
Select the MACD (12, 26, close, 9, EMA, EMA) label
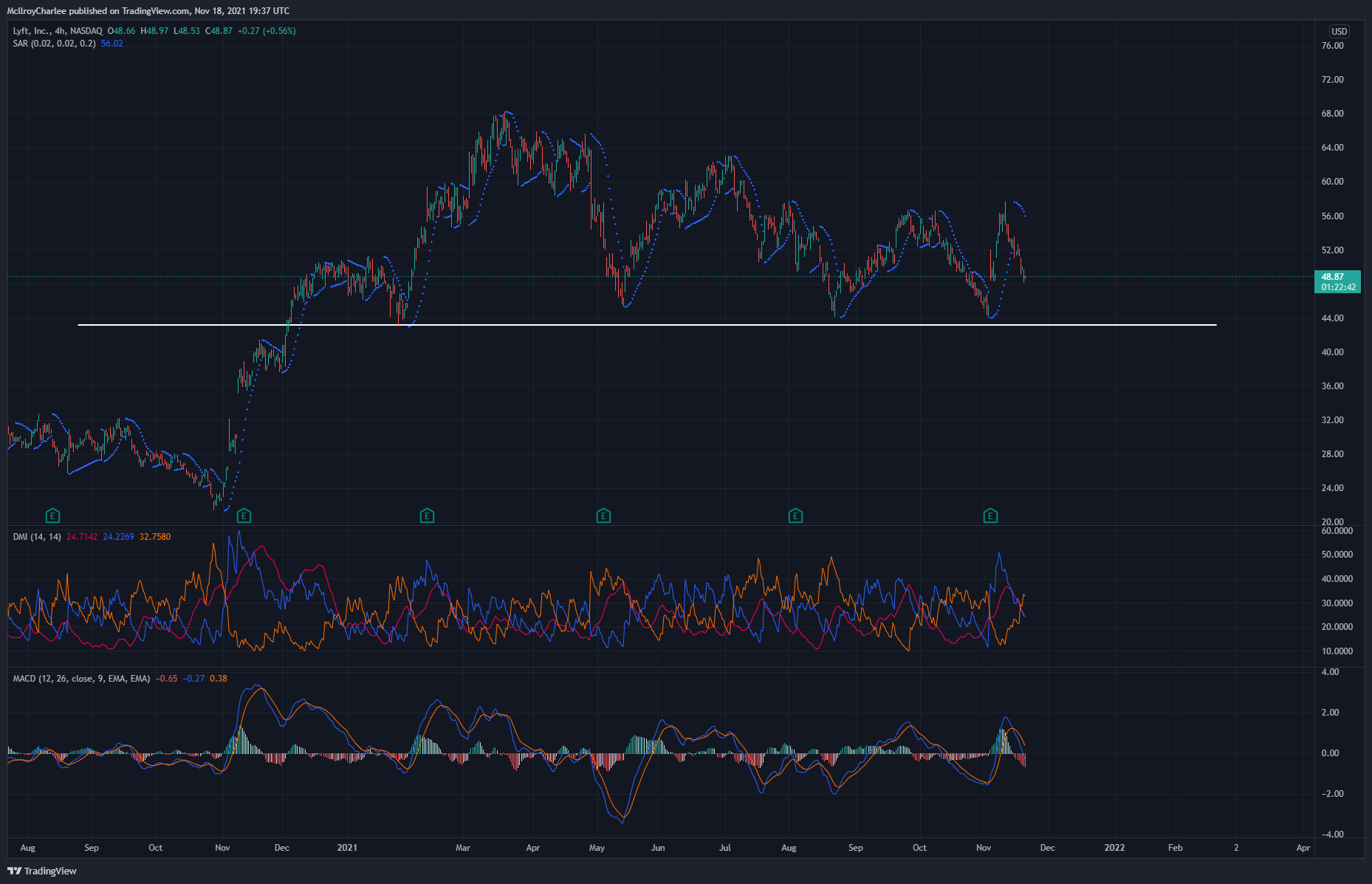81,679
